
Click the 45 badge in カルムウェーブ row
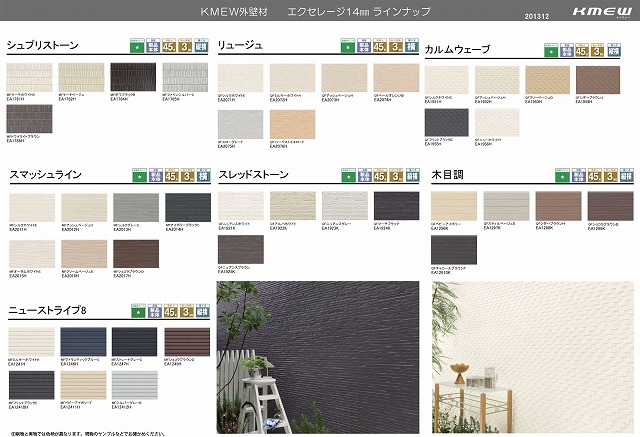point(582,50)
